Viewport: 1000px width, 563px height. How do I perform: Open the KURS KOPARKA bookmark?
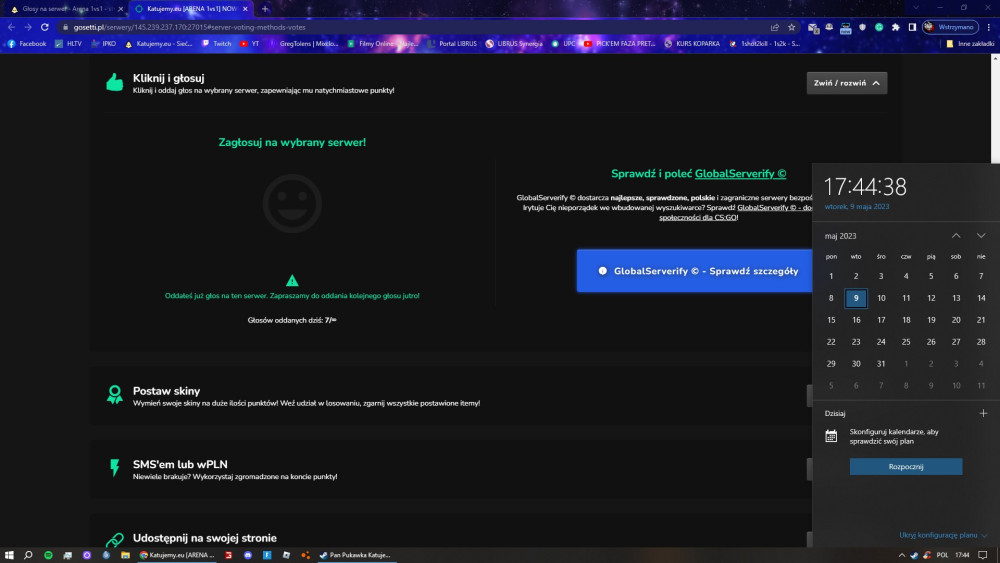click(x=692, y=44)
